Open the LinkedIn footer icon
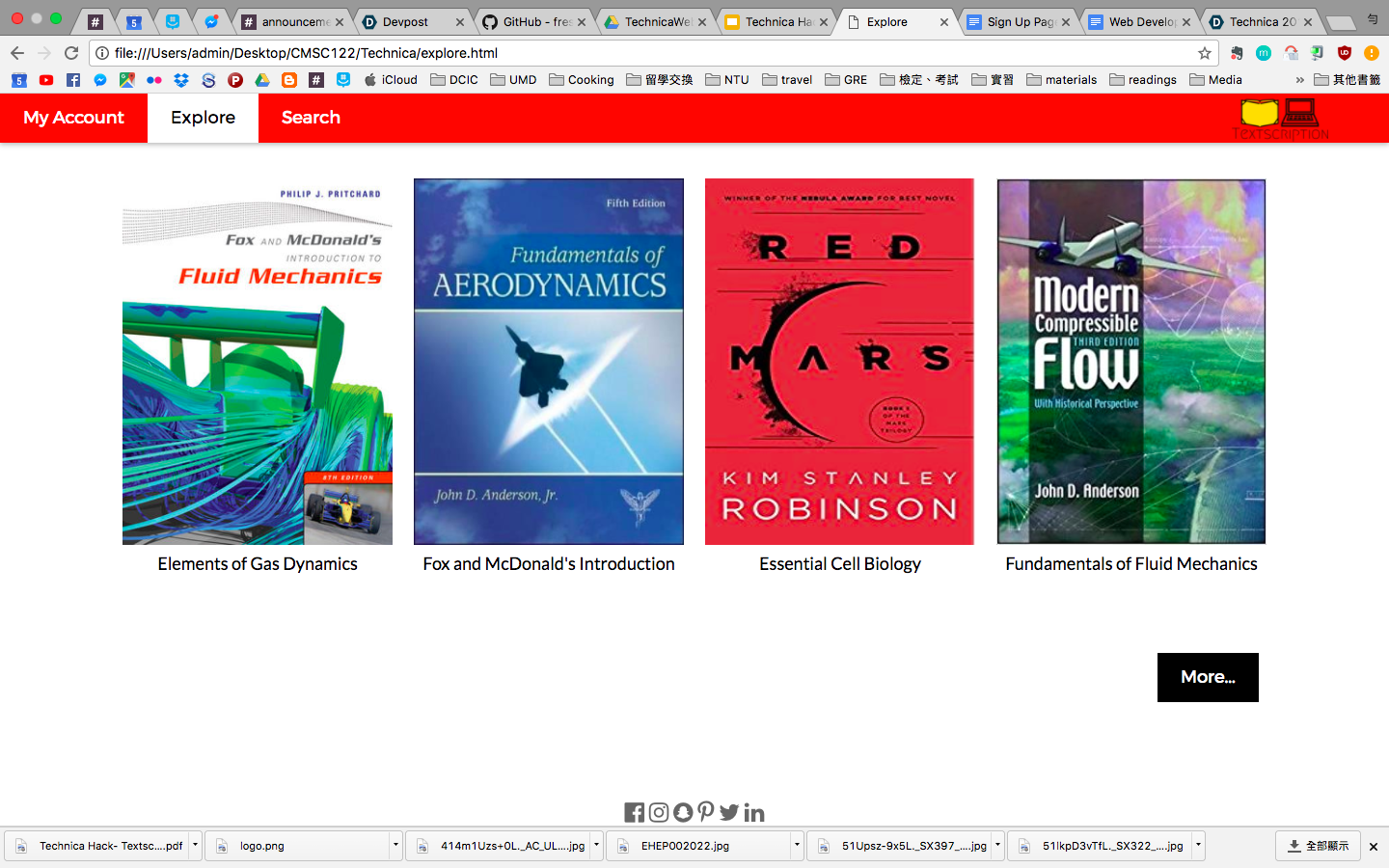The image size is (1389, 868). pos(754,812)
